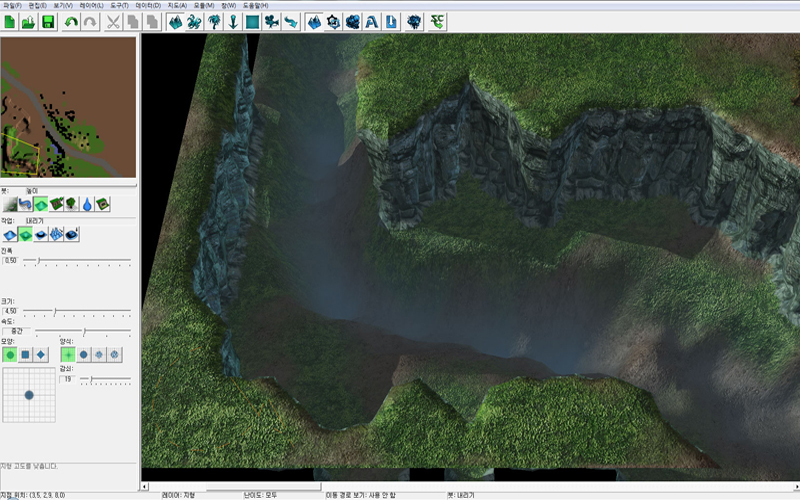Open the Text editor 'A' module
This screenshot has width=800, height=500.
coord(372,22)
